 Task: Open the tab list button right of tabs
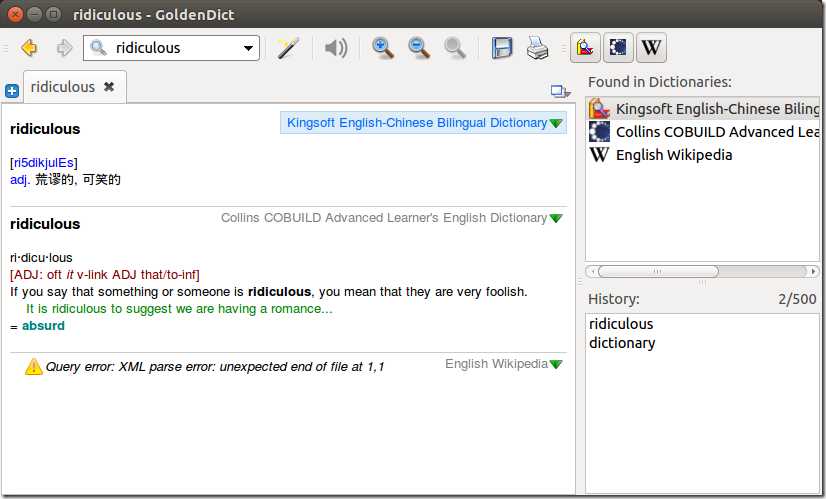tap(560, 91)
